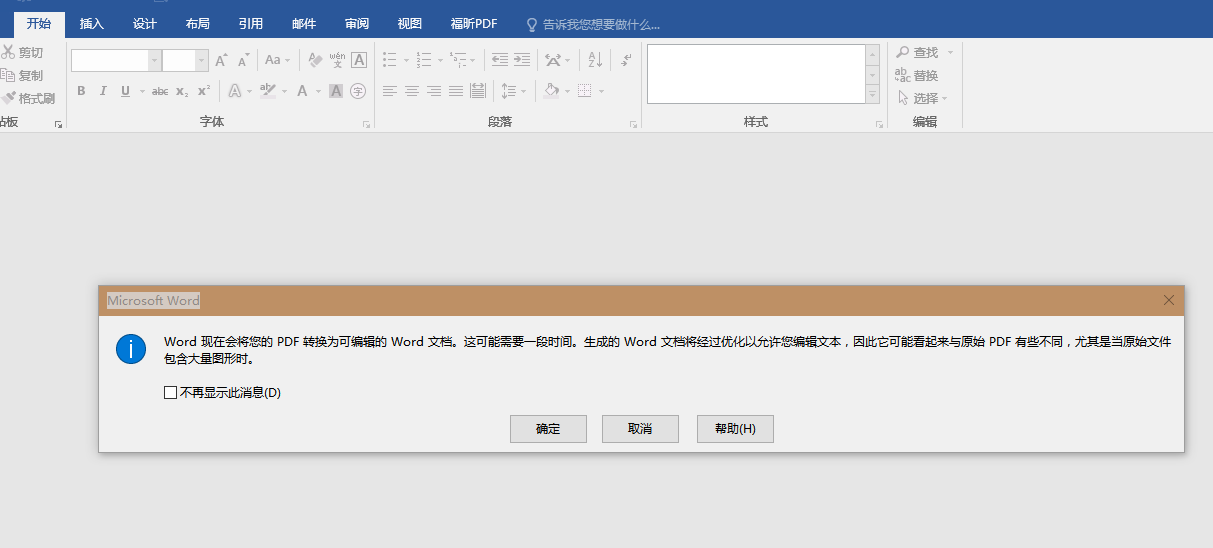Apply superscript formatting
Viewport: 1213px width, 548px height.
click(203, 91)
